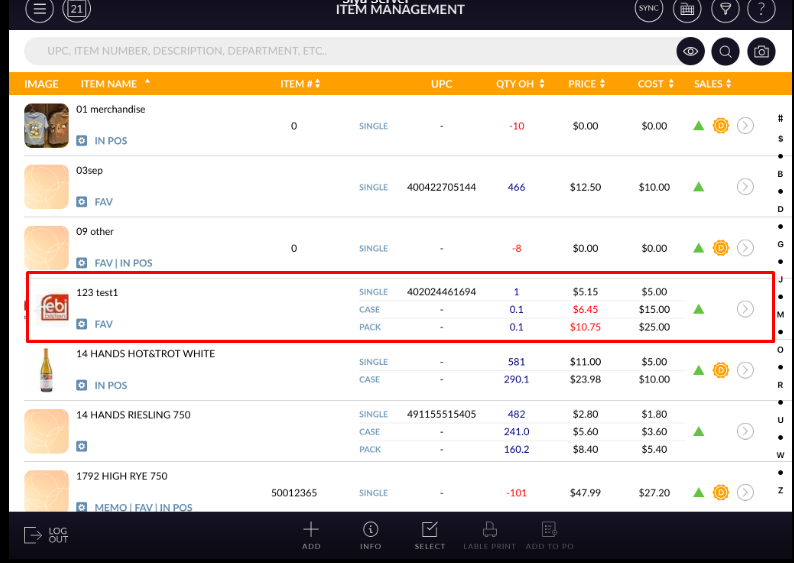Toggle SELECT checkbox mode in bottom bar
This screenshot has width=794, height=563.
click(430, 535)
